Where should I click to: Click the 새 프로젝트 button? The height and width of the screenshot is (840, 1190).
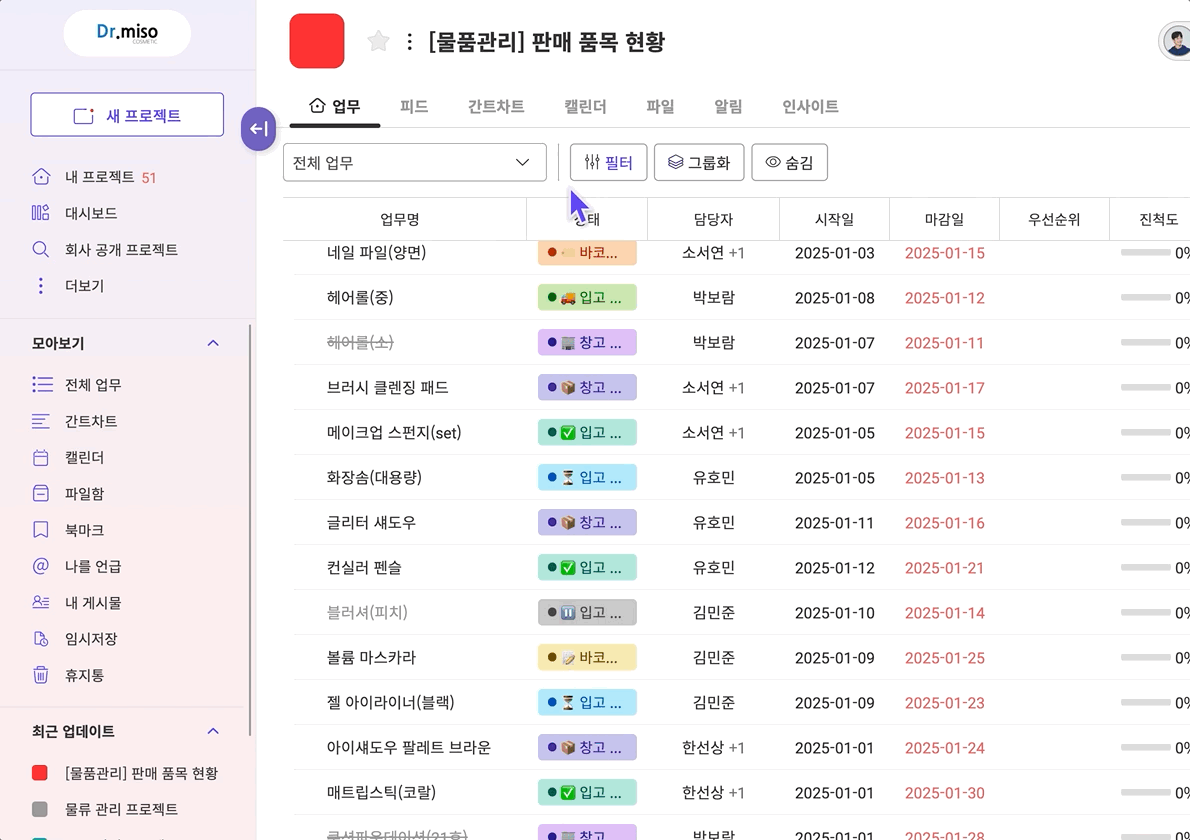point(127,115)
